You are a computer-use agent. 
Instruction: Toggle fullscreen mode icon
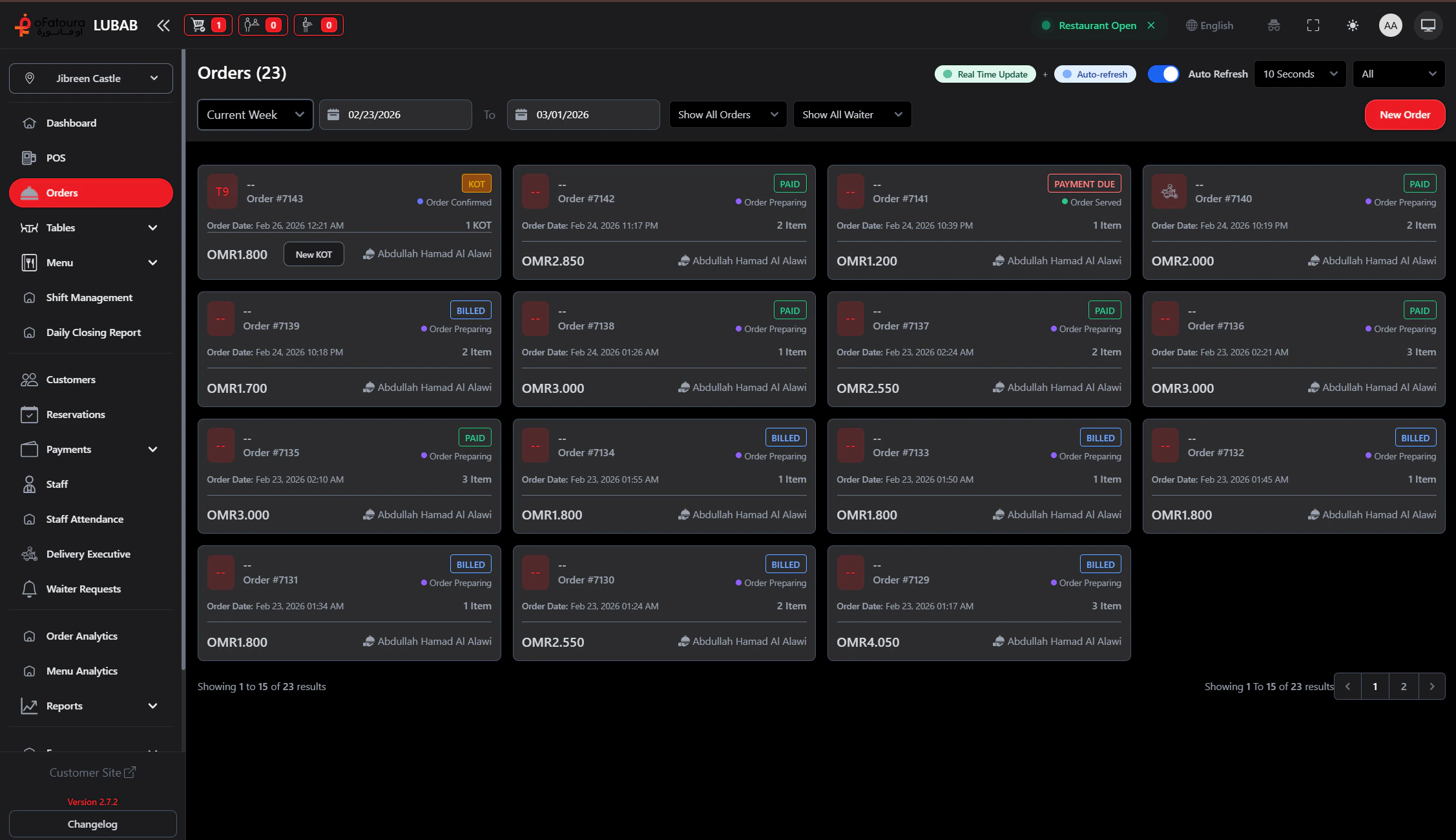pyautogui.click(x=1313, y=25)
